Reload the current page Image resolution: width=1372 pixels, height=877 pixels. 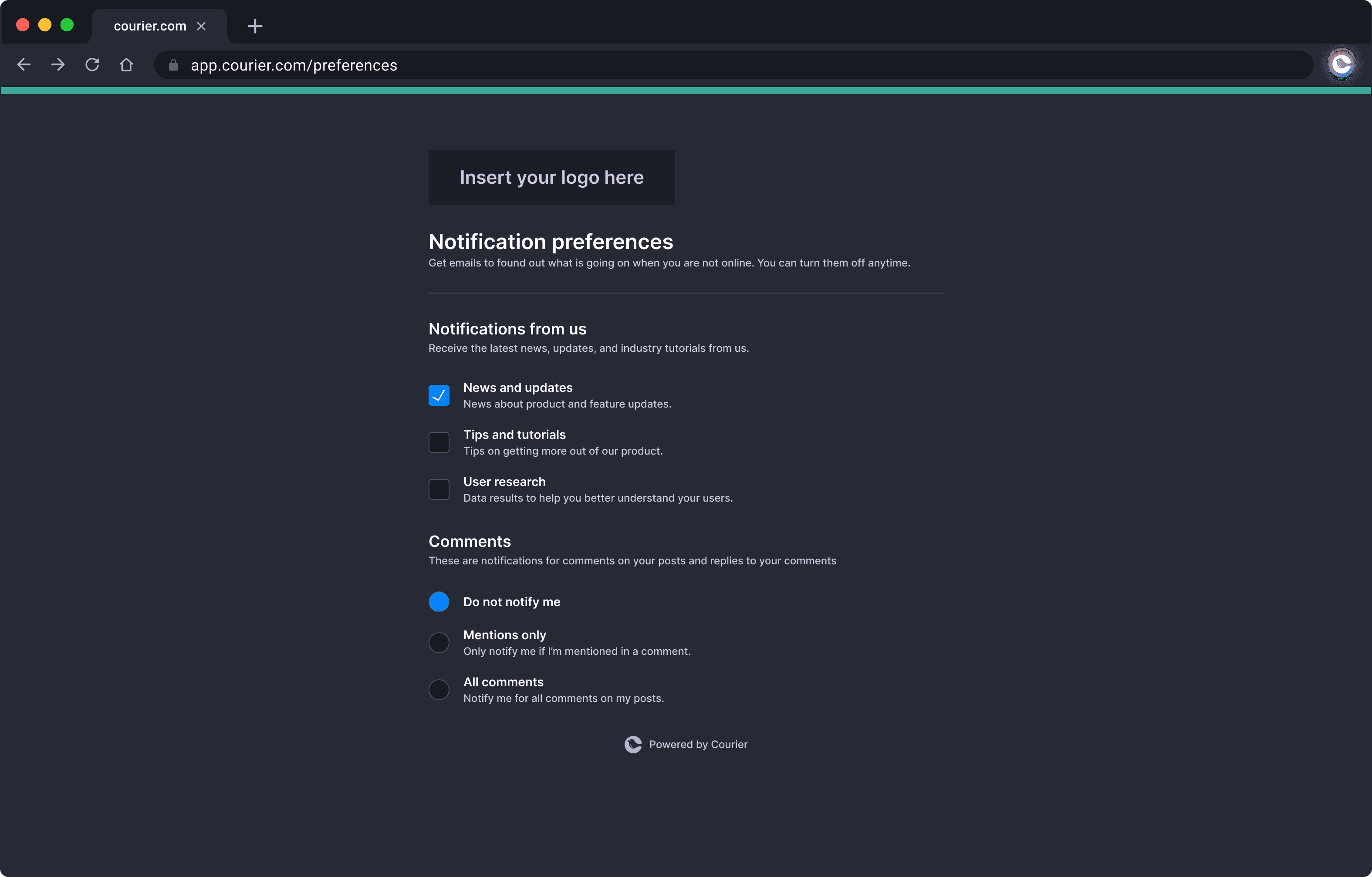point(92,64)
